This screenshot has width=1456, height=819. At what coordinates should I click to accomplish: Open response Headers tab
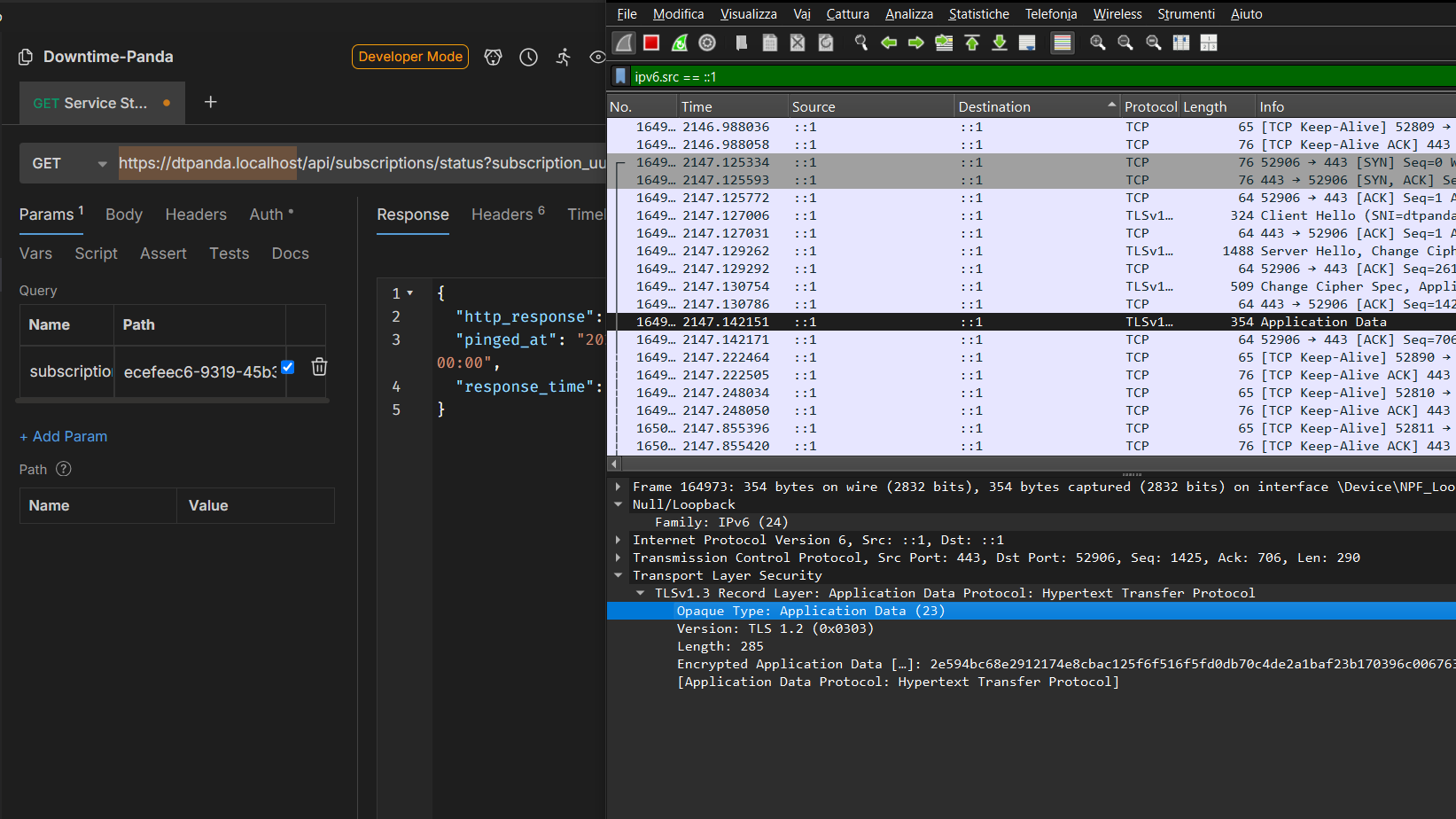pyautogui.click(x=508, y=214)
